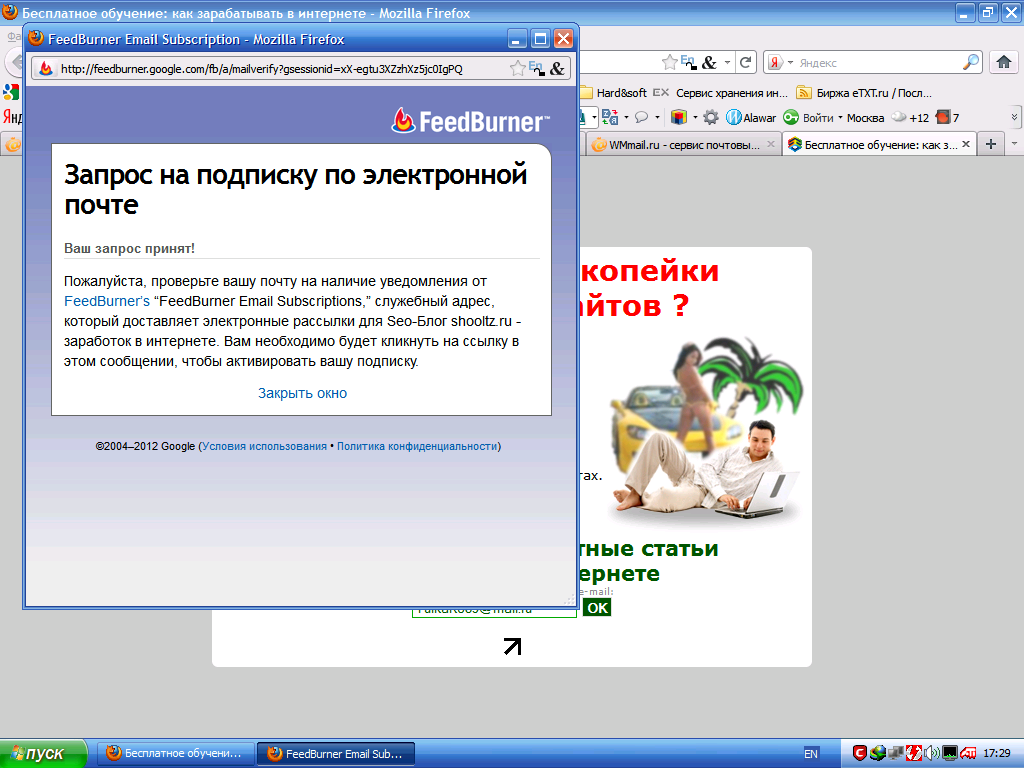
Task: Reload the page in main window
Action: (x=745, y=63)
